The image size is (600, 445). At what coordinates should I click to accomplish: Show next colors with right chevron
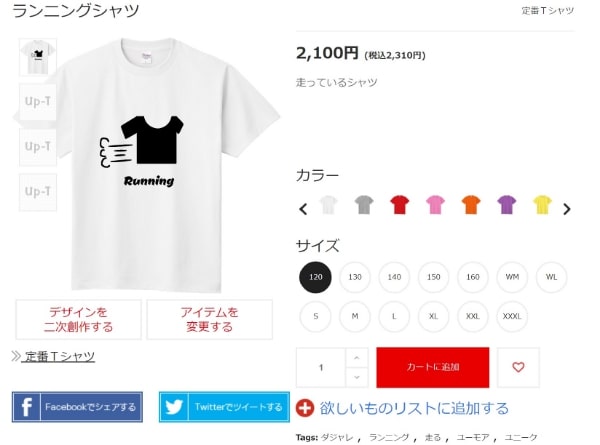[567, 209]
